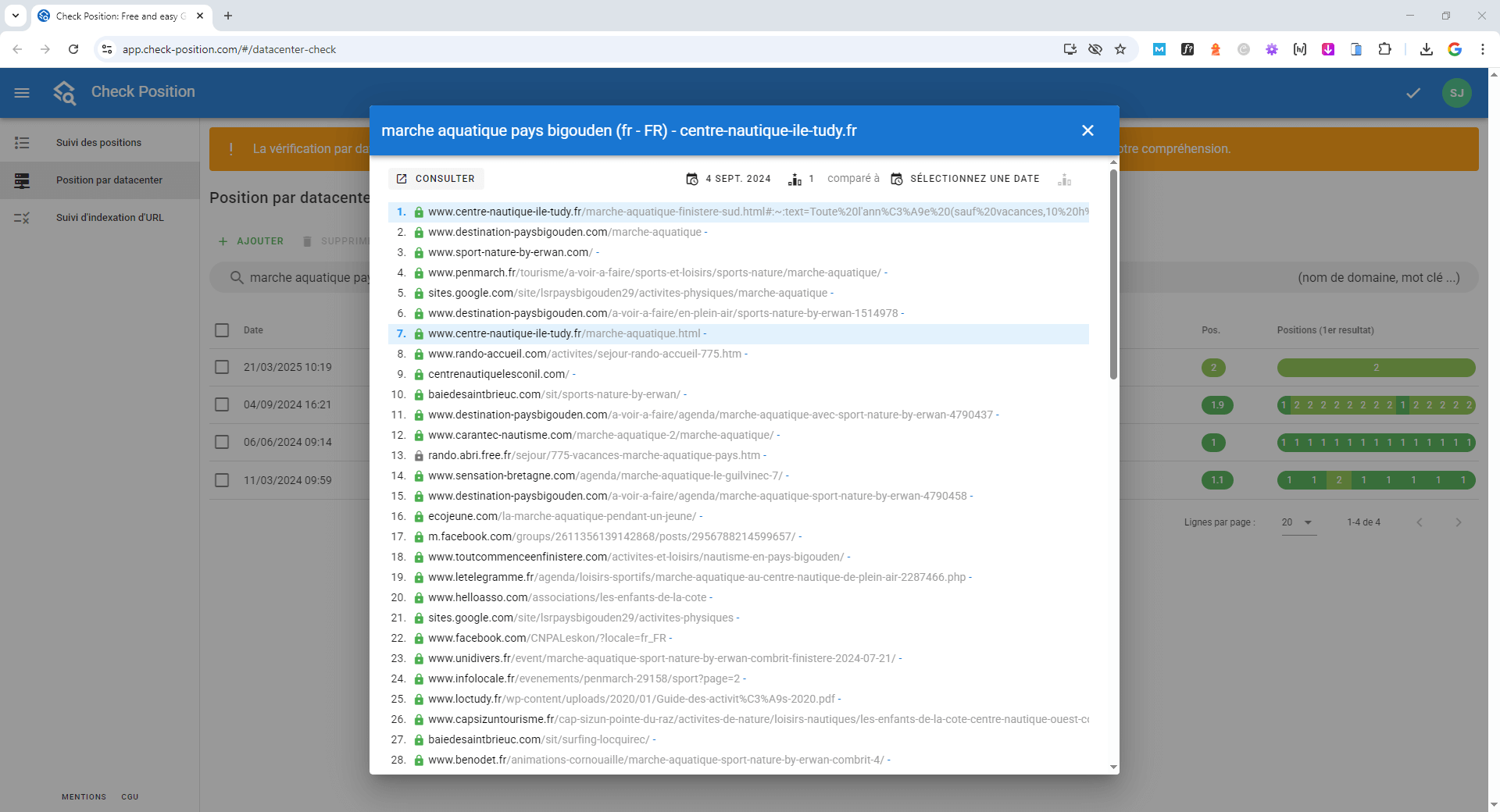Toggle the select-all checkbox beside Date
The height and width of the screenshot is (812, 1500).
(222, 330)
